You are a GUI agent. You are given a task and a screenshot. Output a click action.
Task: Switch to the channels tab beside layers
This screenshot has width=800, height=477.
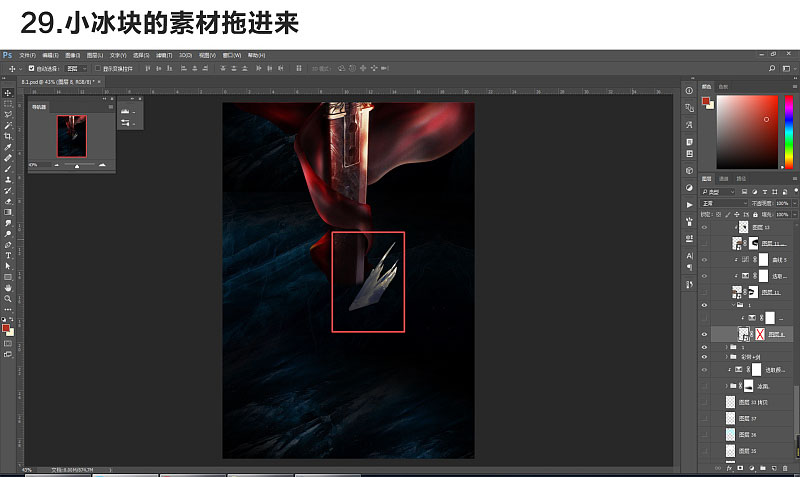point(723,179)
